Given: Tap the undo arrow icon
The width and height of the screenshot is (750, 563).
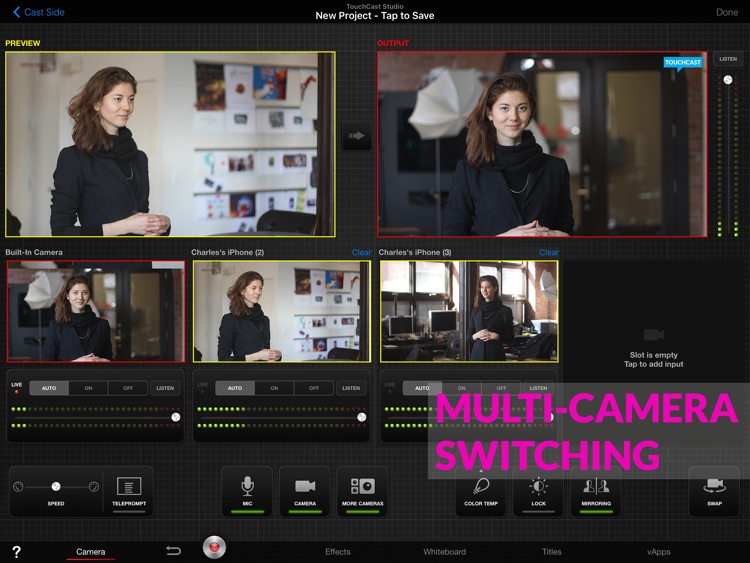Looking at the screenshot, I should tap(173, 551).
